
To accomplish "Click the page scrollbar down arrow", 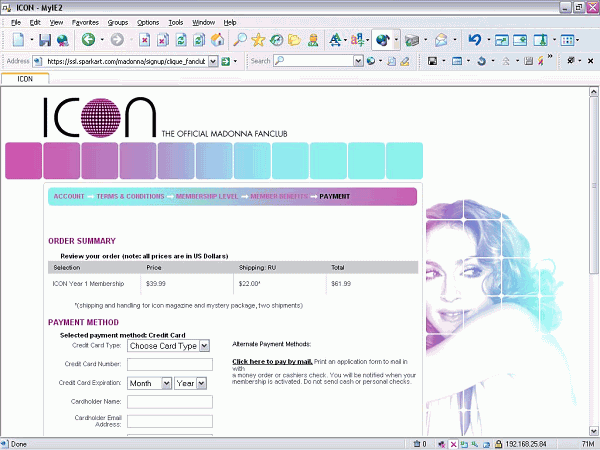I will (593, 431).
